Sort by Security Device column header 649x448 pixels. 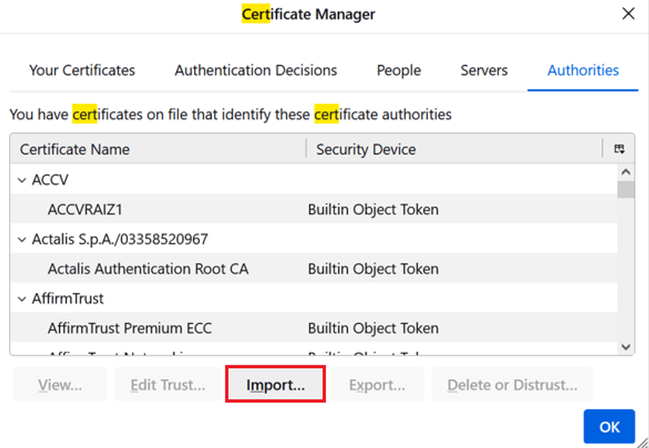pyautogui.click(x=452, y=150)
